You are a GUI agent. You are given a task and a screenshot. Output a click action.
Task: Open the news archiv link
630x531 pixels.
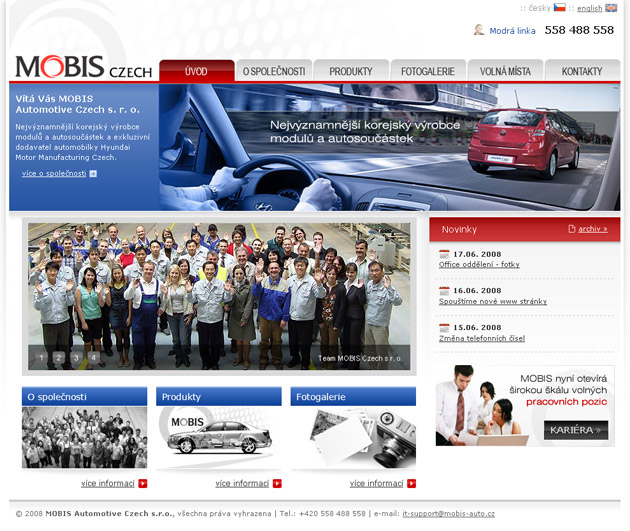(593, 229)
